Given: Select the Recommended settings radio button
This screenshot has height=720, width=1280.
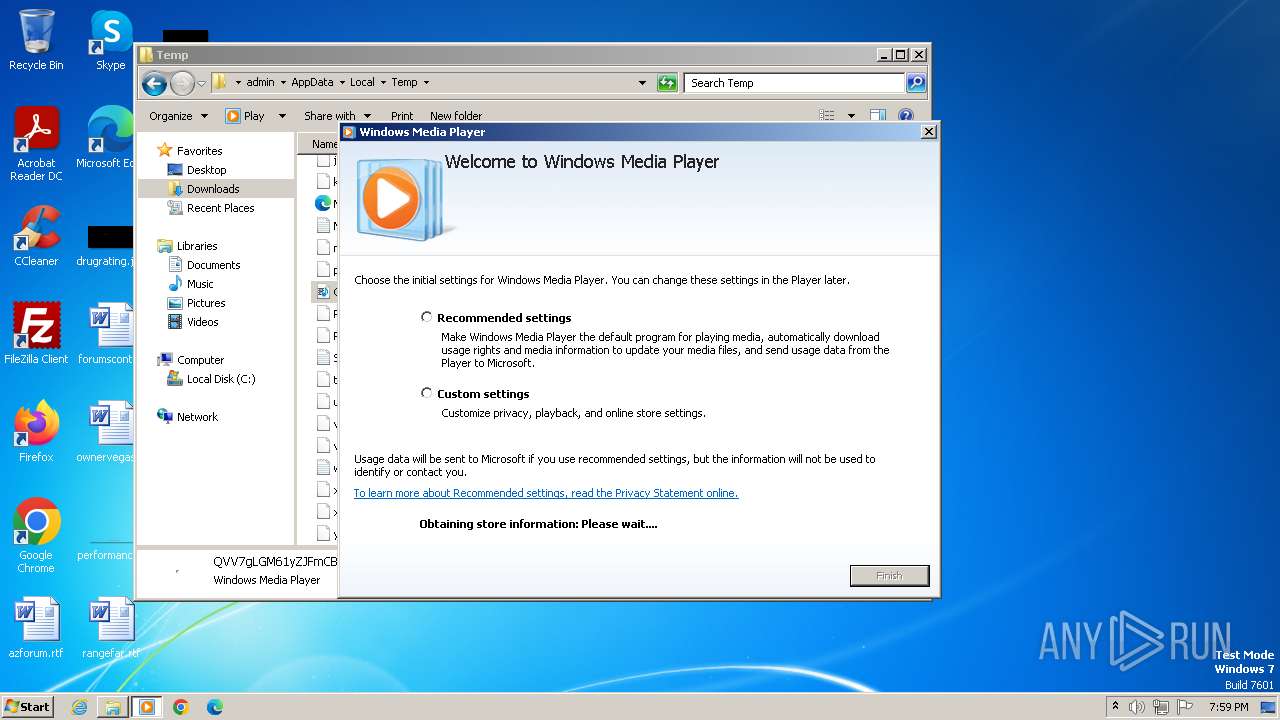Looking at the screenshot, I should point(427,317).
